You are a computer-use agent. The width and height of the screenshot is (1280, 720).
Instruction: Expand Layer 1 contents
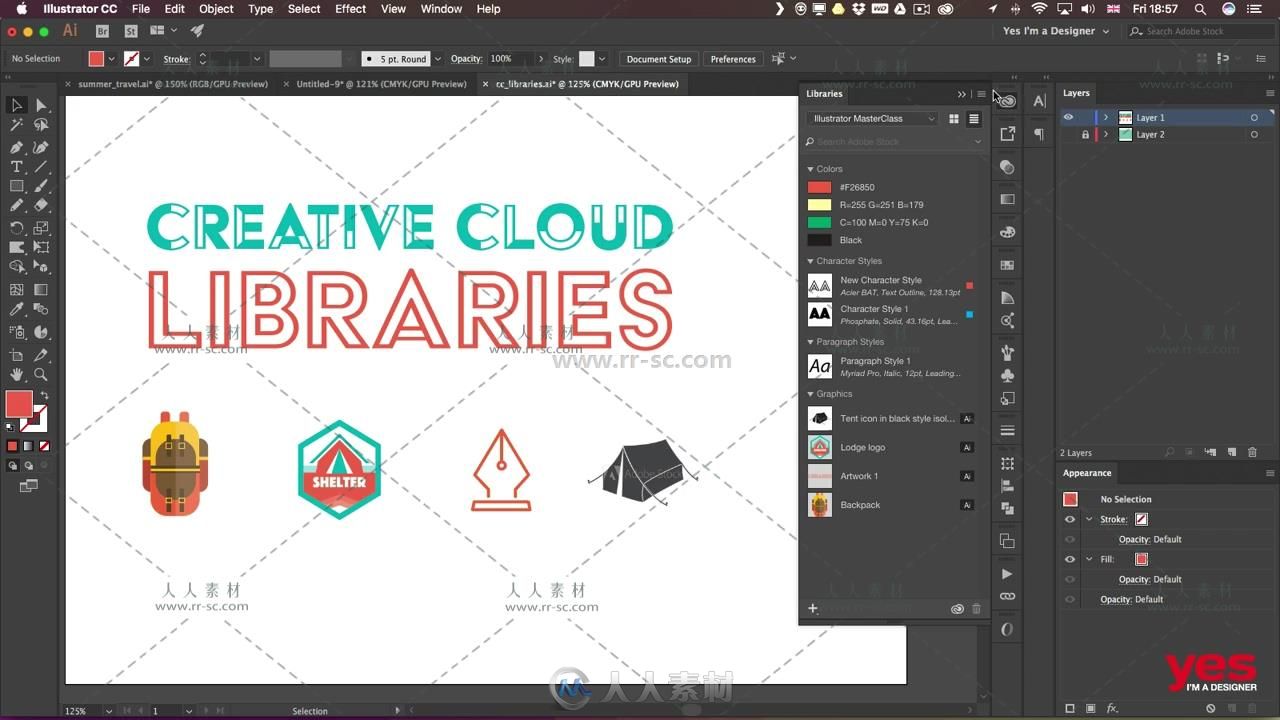point(1106,118)
